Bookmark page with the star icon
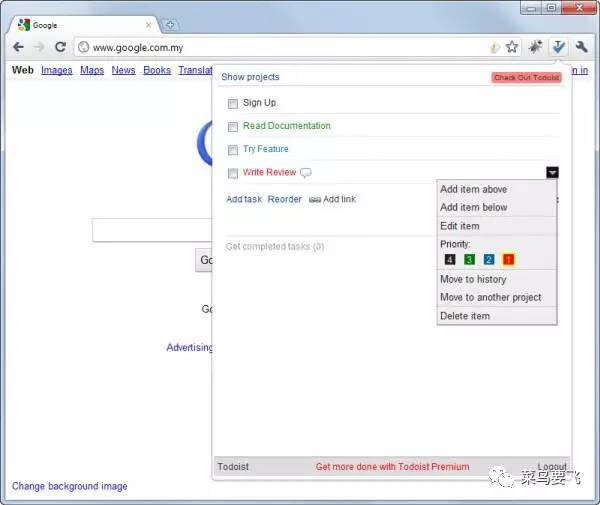600x505 pixels. 512,47
